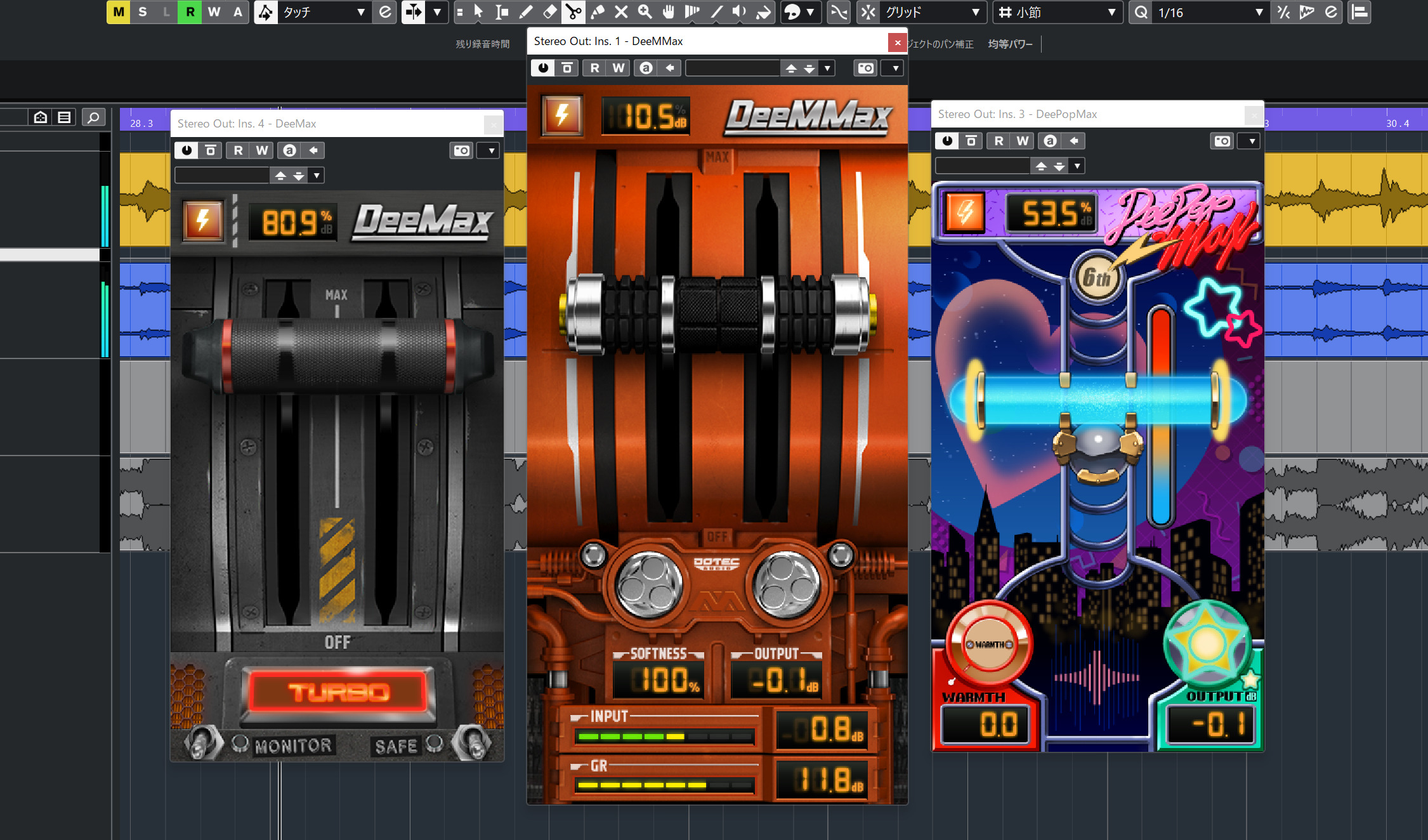Image resolution: width=1428 pixels, height=840 pixels.
Task: Toggle the yellow M mute-all button
Action: click(x=119, y=12)
